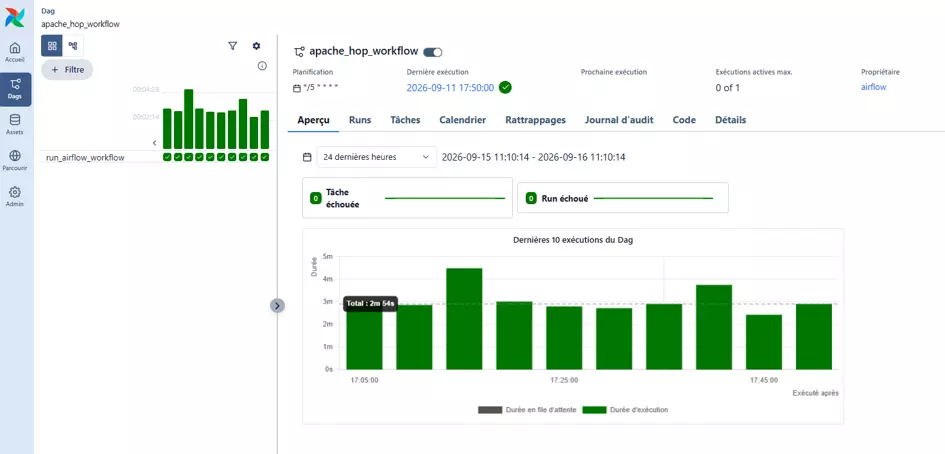The image size is (945, 454).
Task: Open the Assets section in sidebar
Action: tap(15, 125)
